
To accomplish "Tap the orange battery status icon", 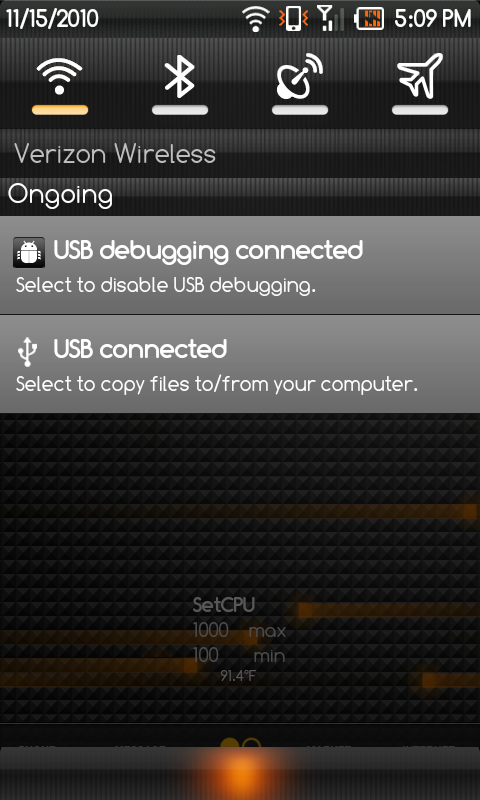I will (x=369, y=19).
